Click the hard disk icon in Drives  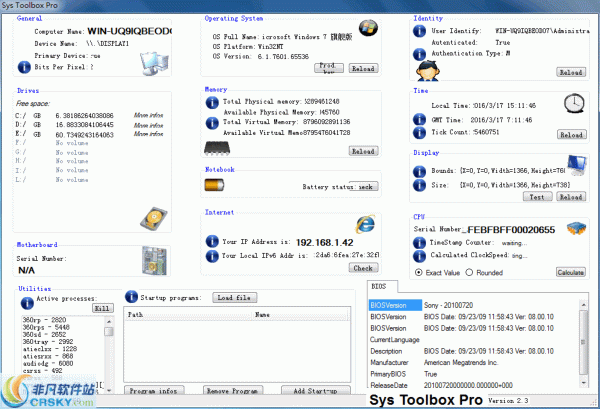coord(154,219)
